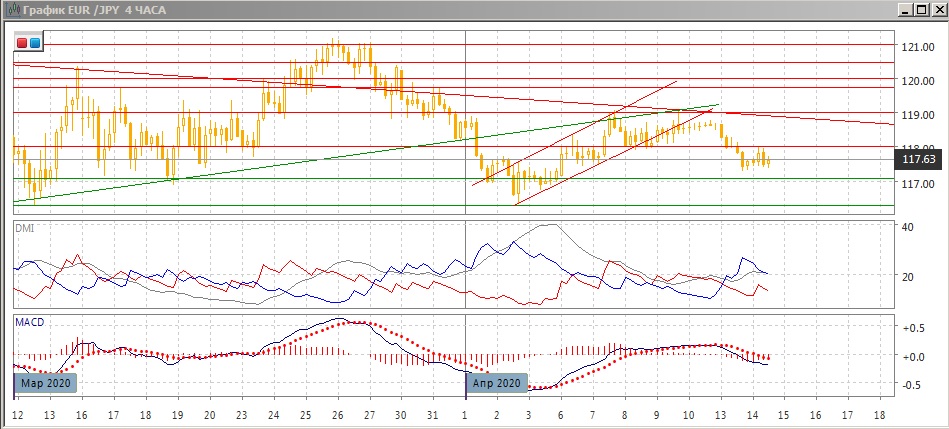Click the MACD scale value +0.5
The image size is (949, 429).
tap(912, 328)
